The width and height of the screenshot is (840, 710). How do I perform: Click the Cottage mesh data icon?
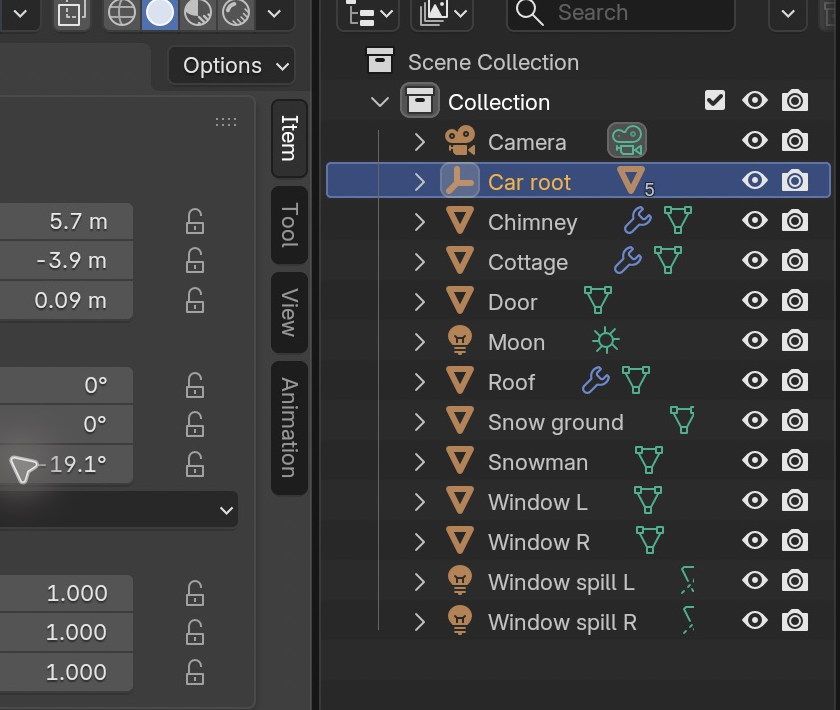[668, 260]
